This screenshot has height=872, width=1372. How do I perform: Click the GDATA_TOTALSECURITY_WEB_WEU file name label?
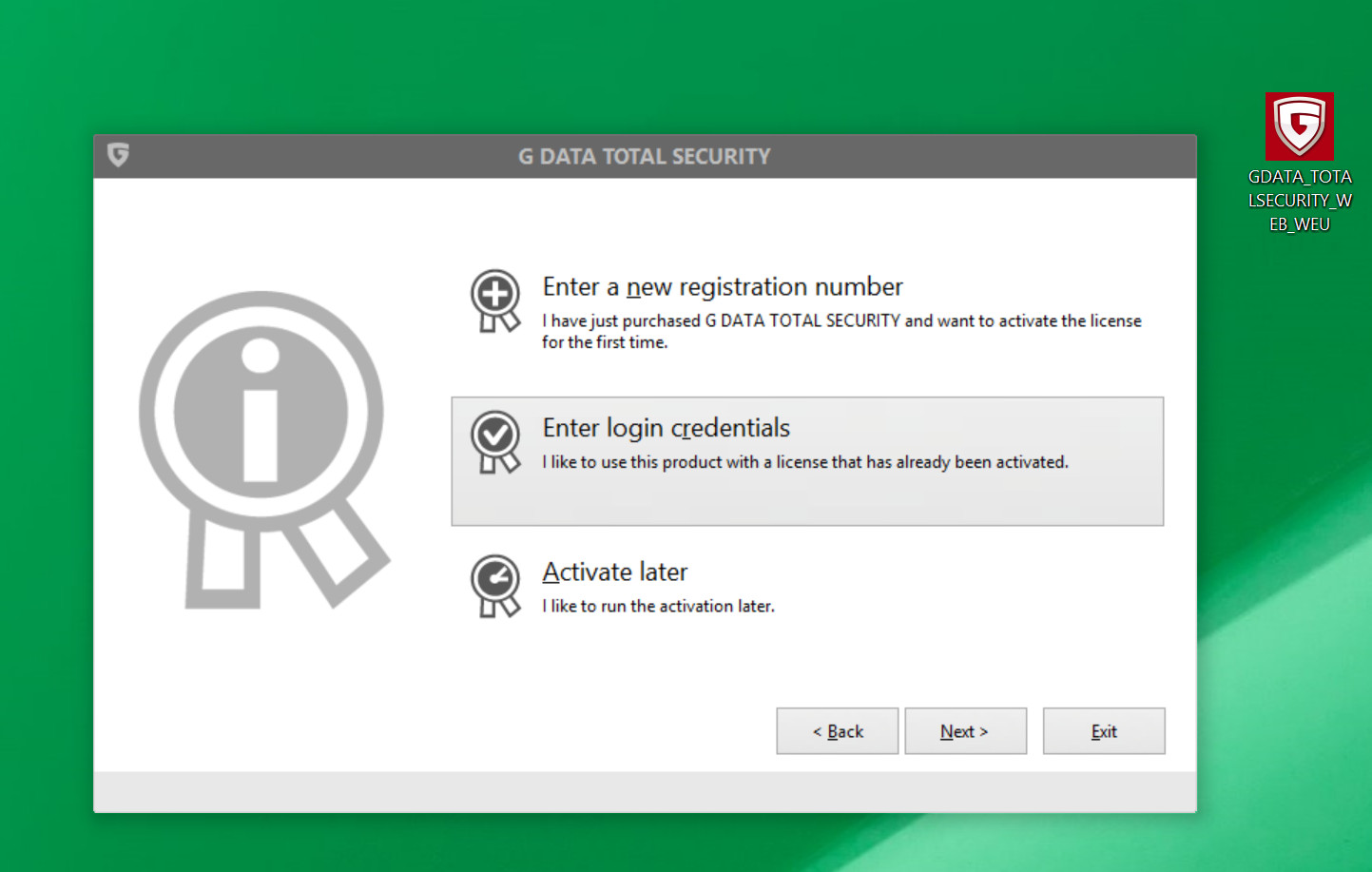(1300, 201)
